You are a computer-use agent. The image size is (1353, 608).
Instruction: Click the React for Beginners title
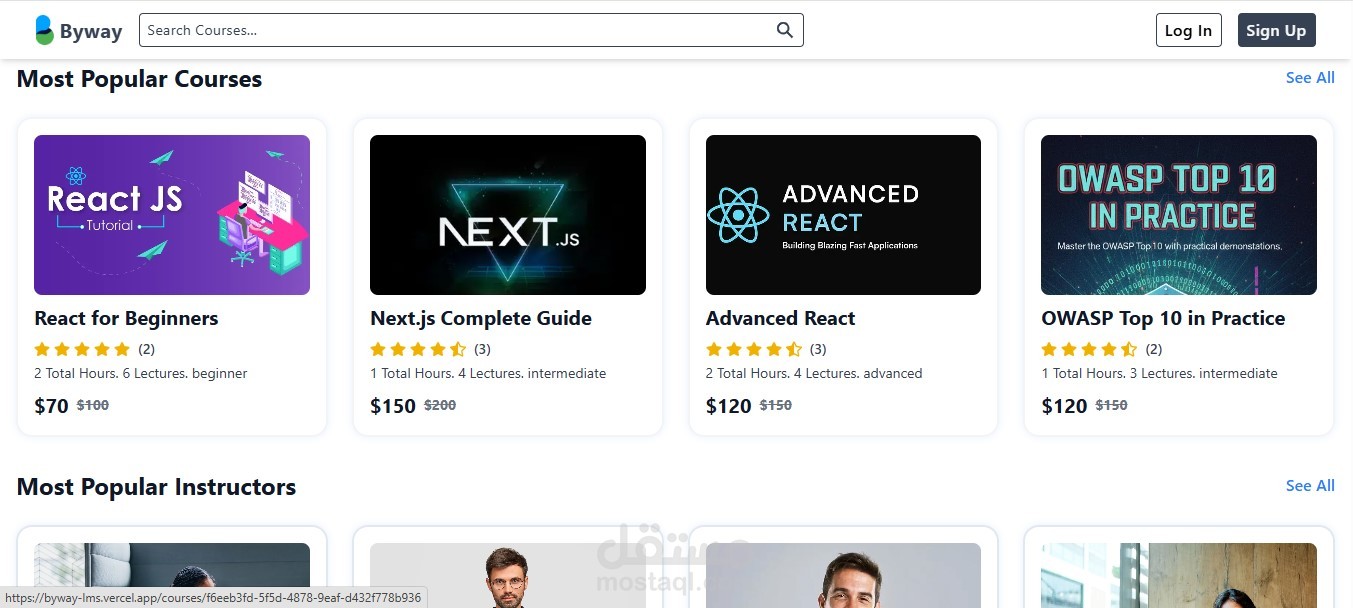click(x=126, y=318)
